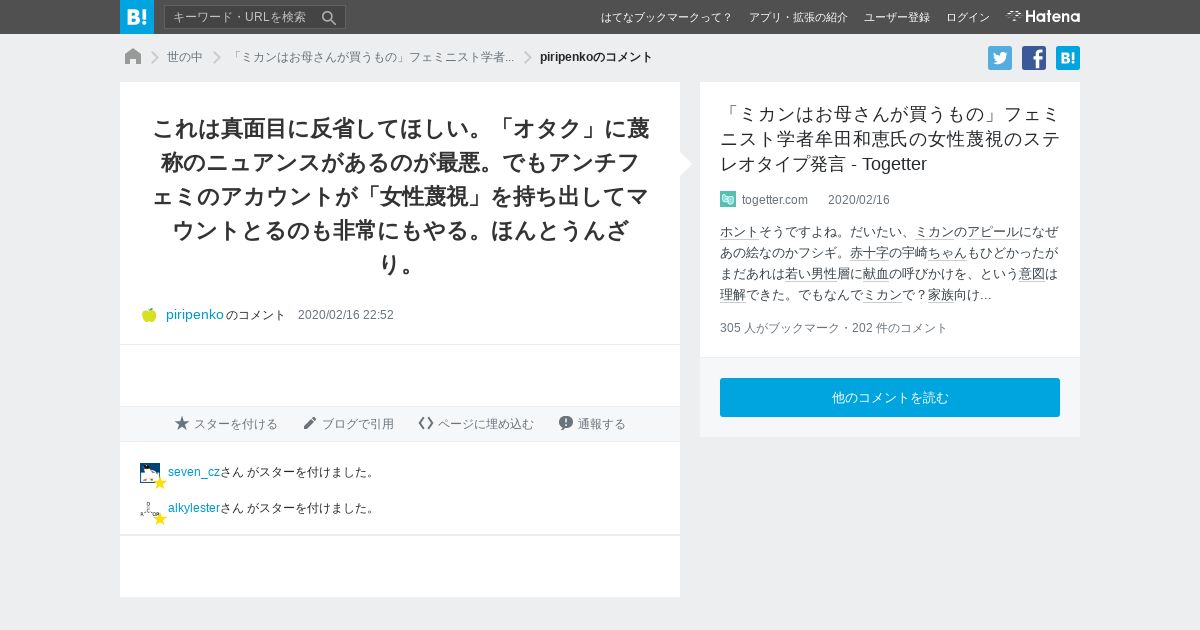Click article date 2020/02/16
Screen dimensions: 1200x630
(x=858, y=199)
